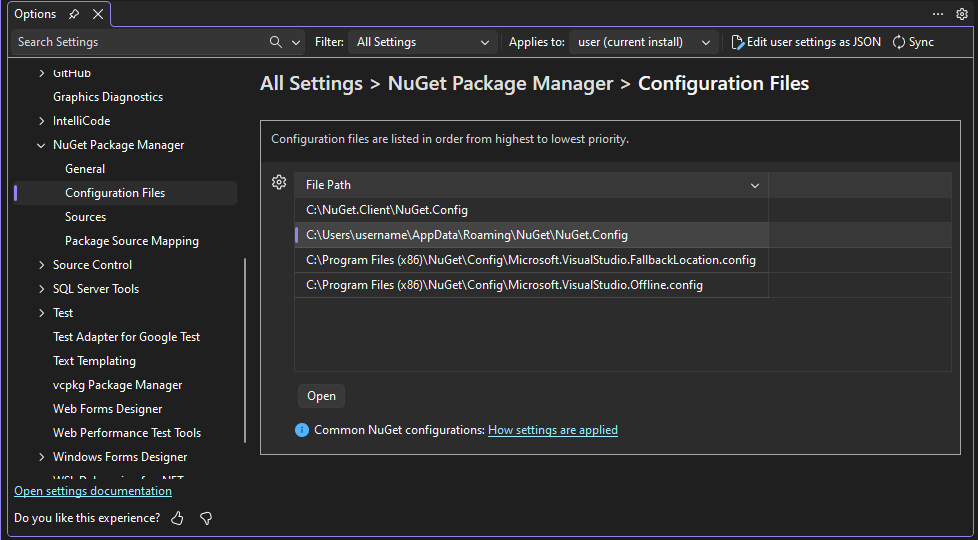Open the search options dropdown arrow

[296, 42]
